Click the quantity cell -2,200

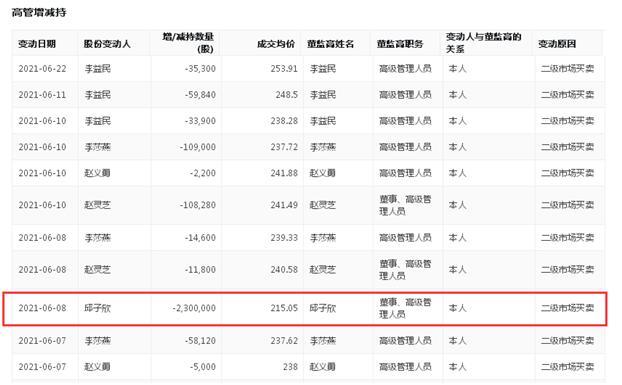[x=203, y=173]
